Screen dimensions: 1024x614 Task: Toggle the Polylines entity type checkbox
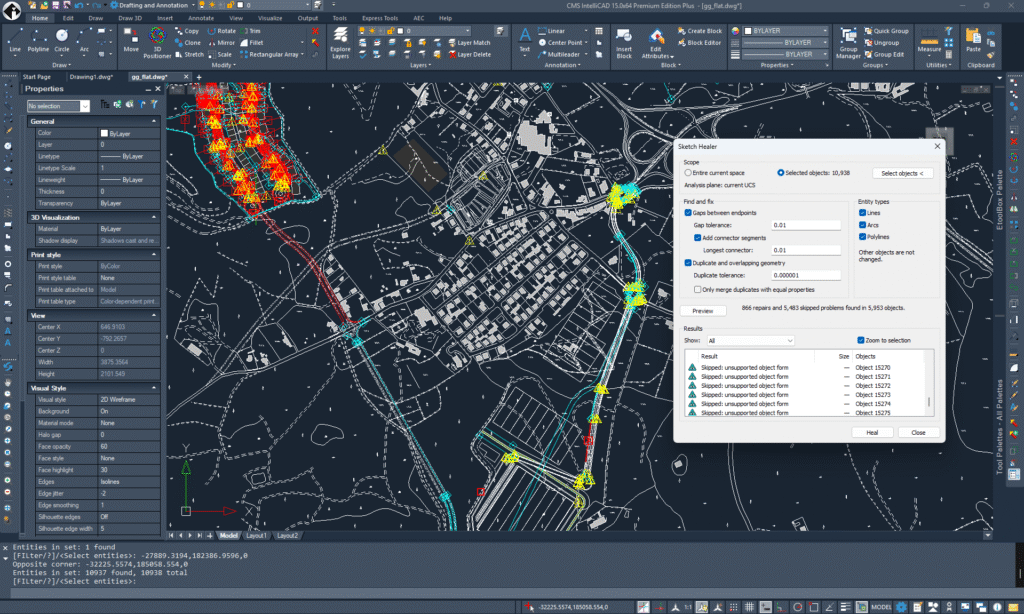coord(862,237)
